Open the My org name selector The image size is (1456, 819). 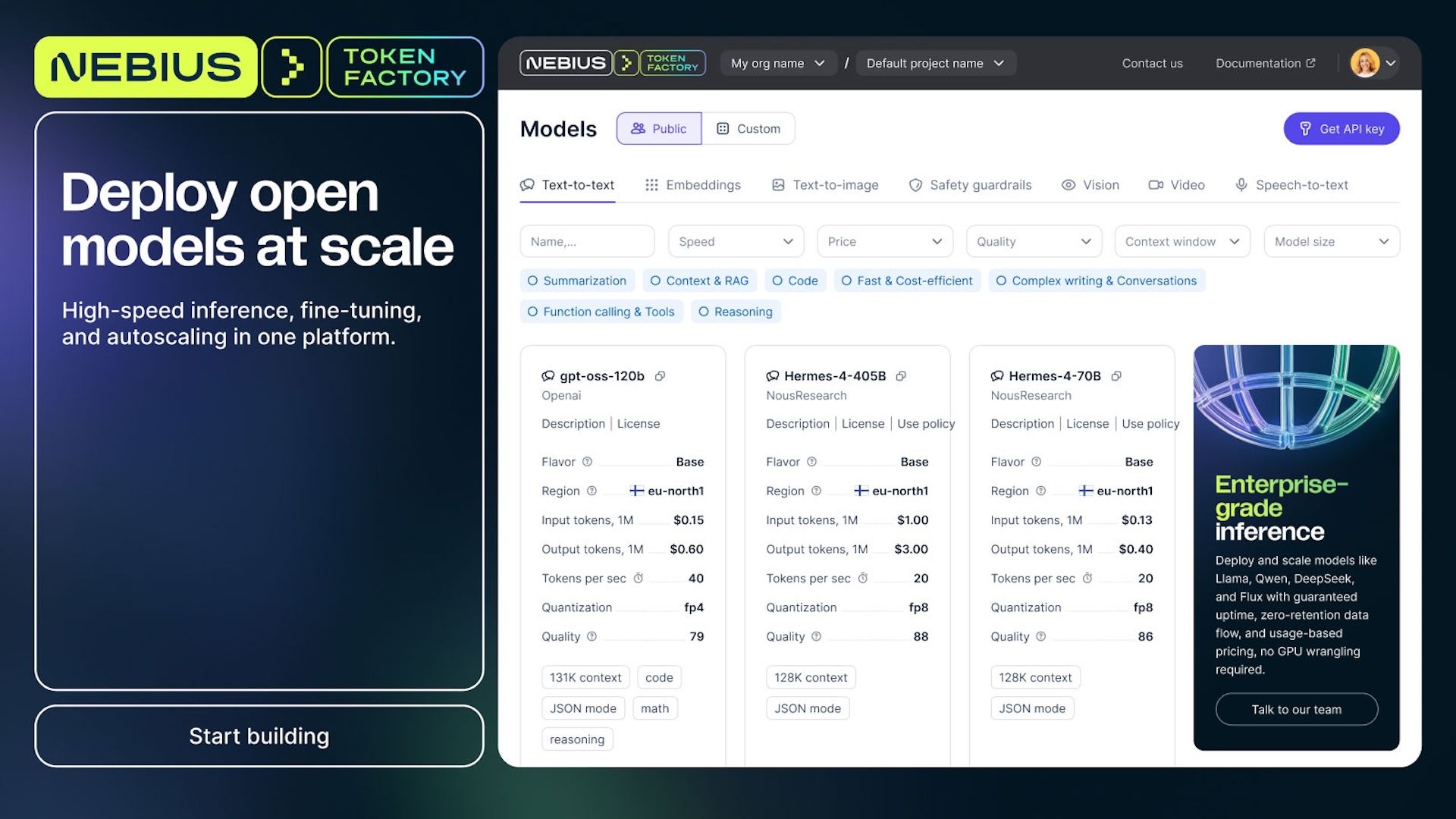click(777, 64)
